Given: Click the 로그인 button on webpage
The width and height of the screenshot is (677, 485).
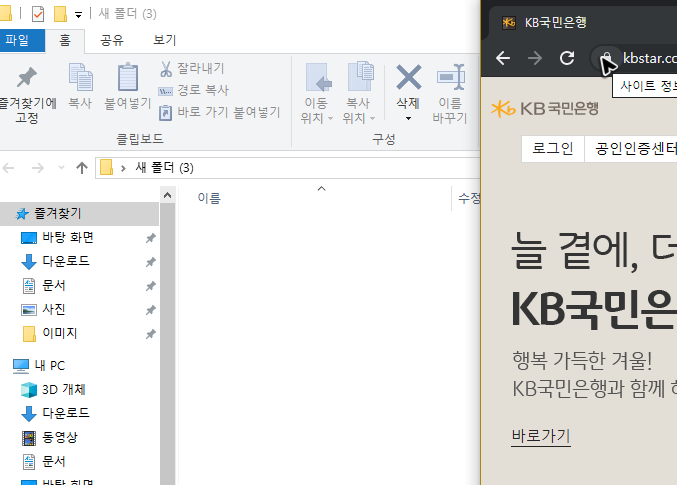Looking at the screenshot, I should (553, 149).
